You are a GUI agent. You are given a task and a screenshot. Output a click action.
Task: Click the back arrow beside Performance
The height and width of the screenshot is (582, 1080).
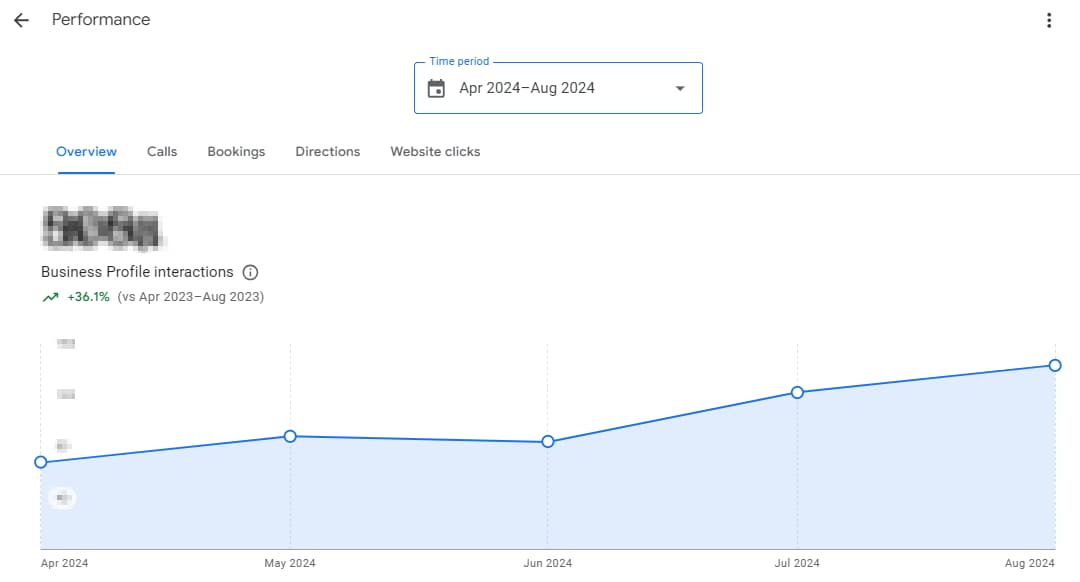pos(21,20)
